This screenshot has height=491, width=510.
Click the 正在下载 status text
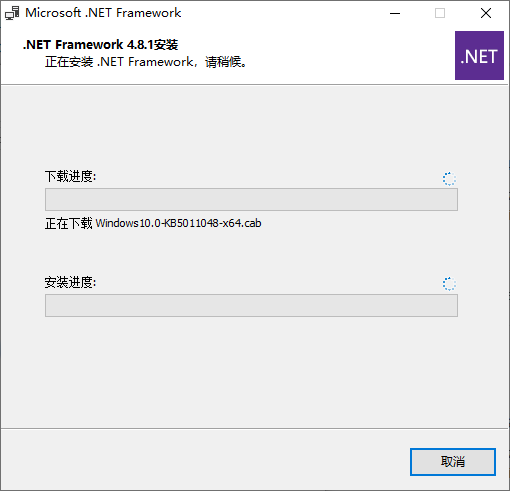coord(69,223)
